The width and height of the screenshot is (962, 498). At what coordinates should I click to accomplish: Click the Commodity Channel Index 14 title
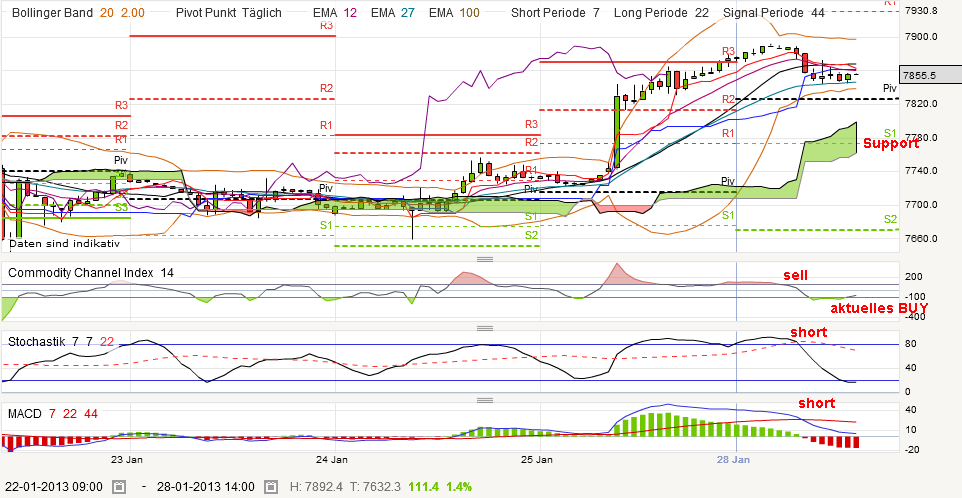(91, 273)
